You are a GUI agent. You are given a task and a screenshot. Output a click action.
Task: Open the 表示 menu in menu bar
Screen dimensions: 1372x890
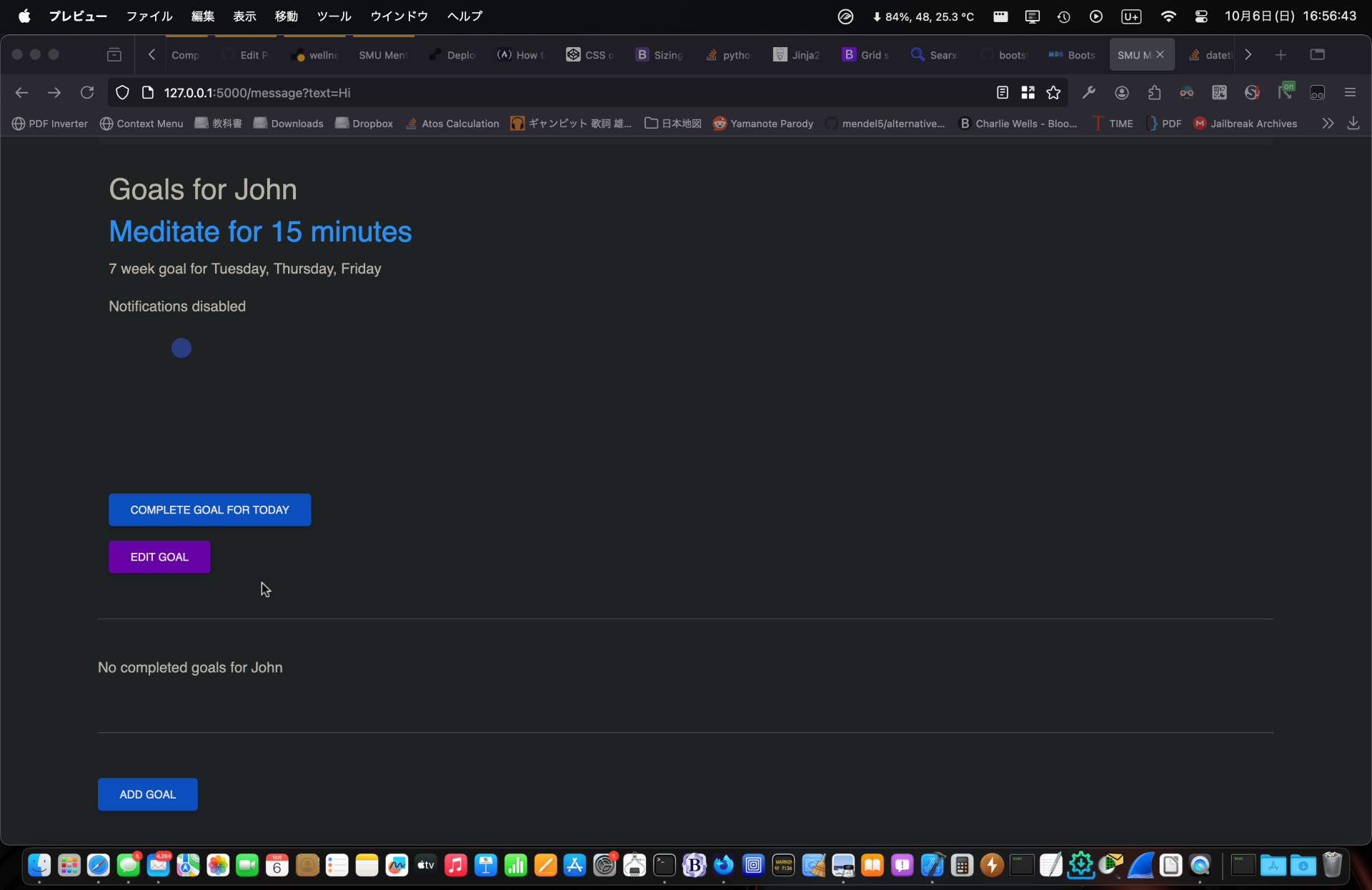point(244,16)
